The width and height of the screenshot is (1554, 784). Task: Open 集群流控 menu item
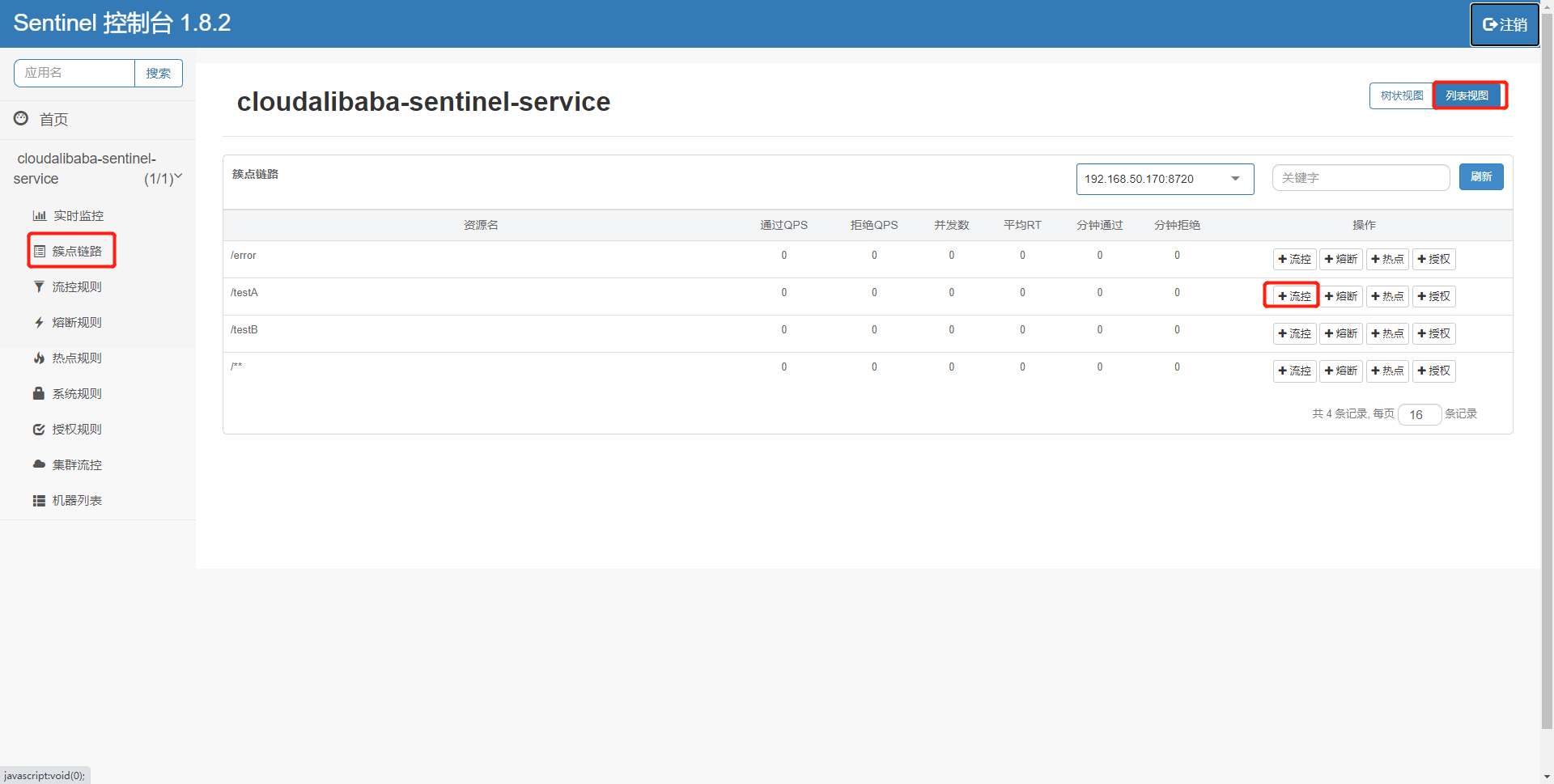(77, 464)
